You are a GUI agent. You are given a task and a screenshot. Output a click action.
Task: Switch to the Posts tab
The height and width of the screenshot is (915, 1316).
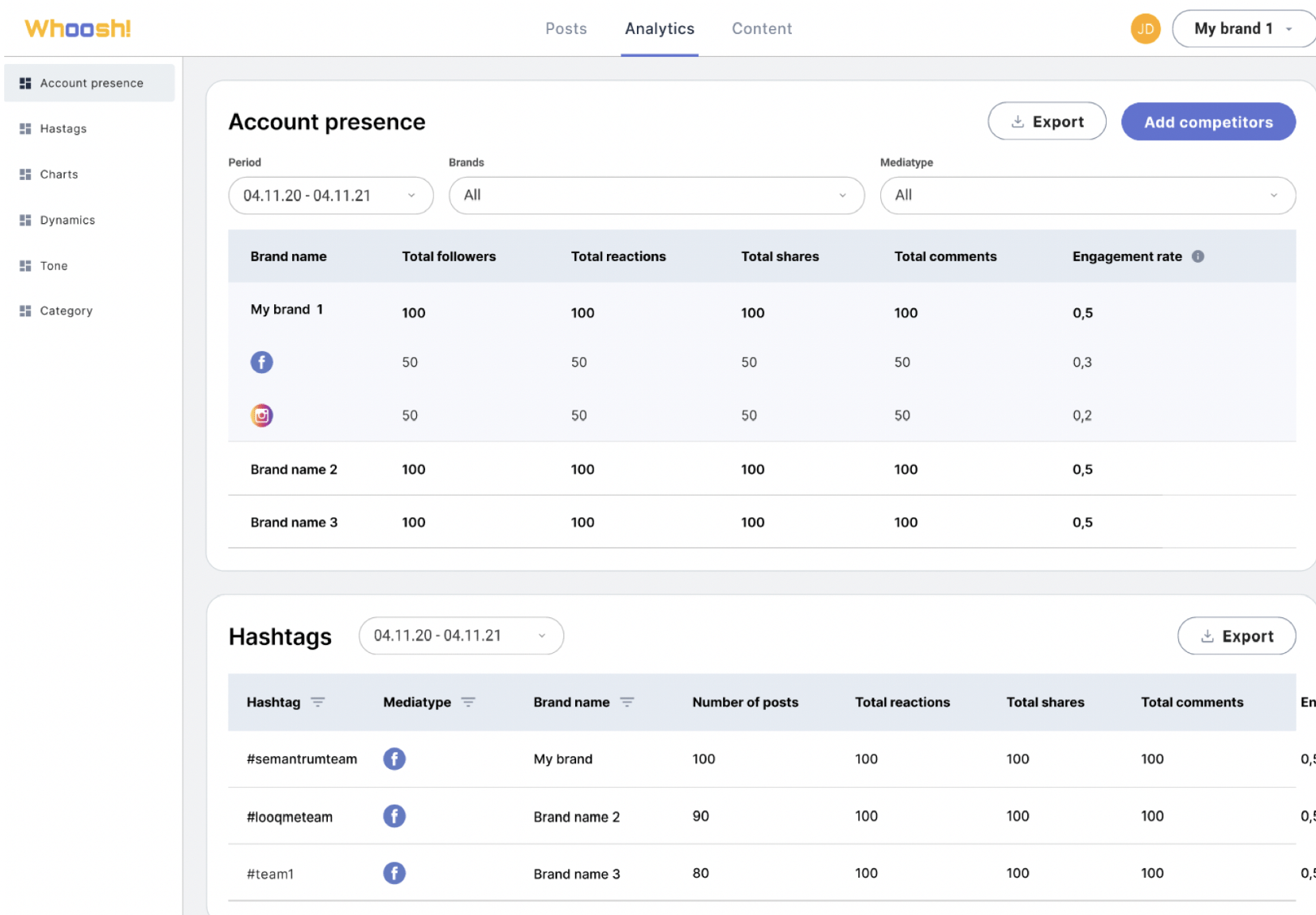pyautogui.click(x=566, y=29)
